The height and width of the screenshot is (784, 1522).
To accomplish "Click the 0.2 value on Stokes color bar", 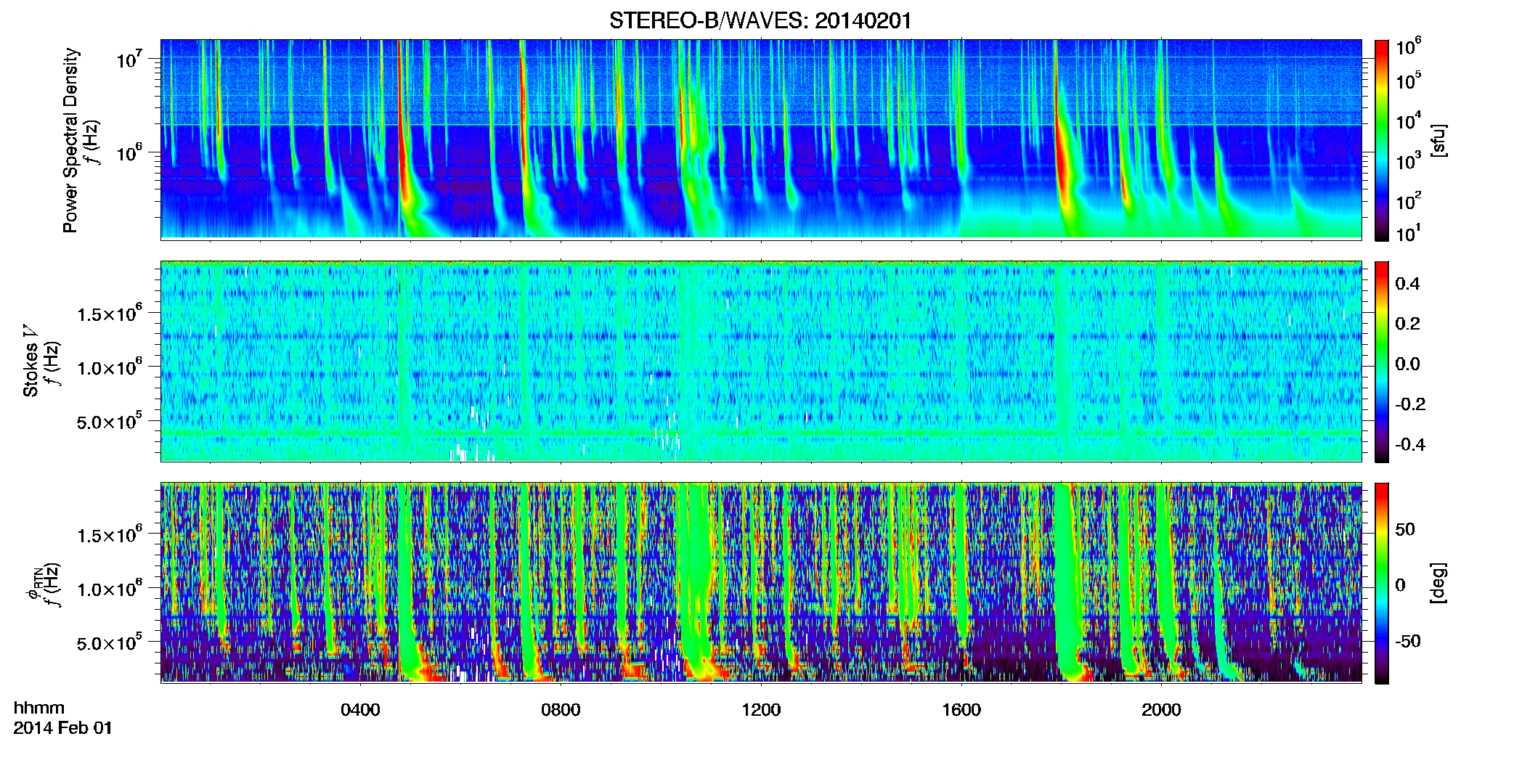I will [x=1407, y=324].
